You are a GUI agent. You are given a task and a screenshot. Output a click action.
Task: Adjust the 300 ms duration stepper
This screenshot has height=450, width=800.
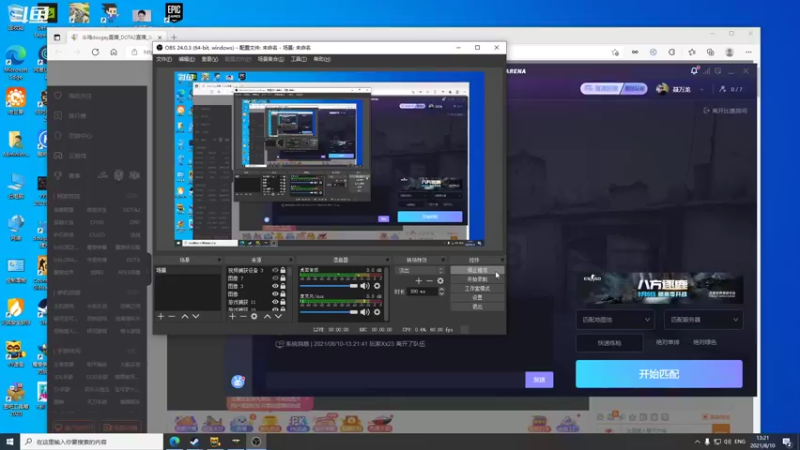(x=441, y=291)
